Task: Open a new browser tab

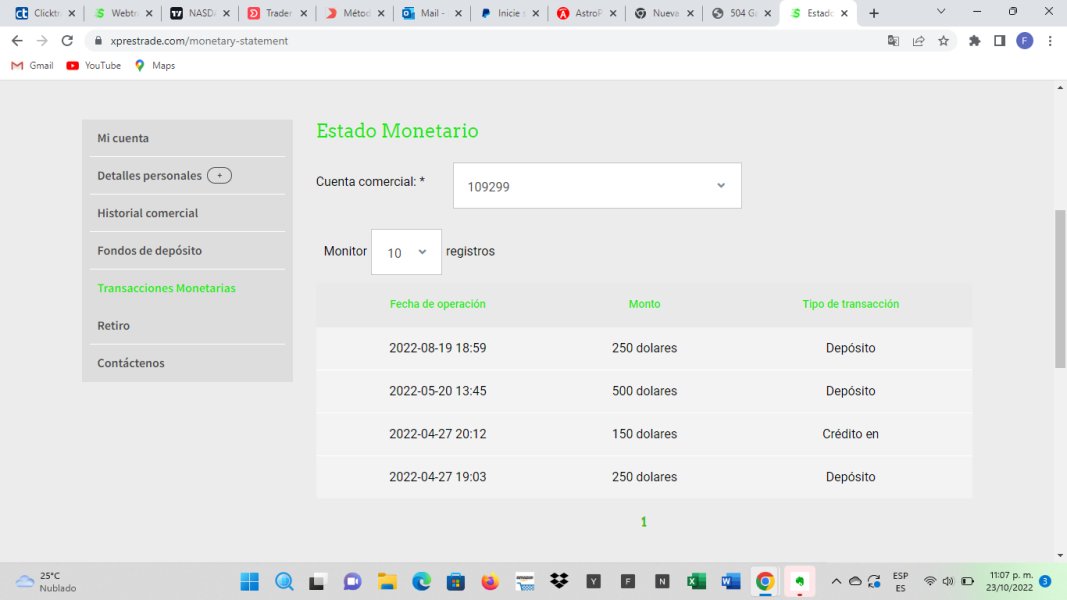Action: (874, 13)
